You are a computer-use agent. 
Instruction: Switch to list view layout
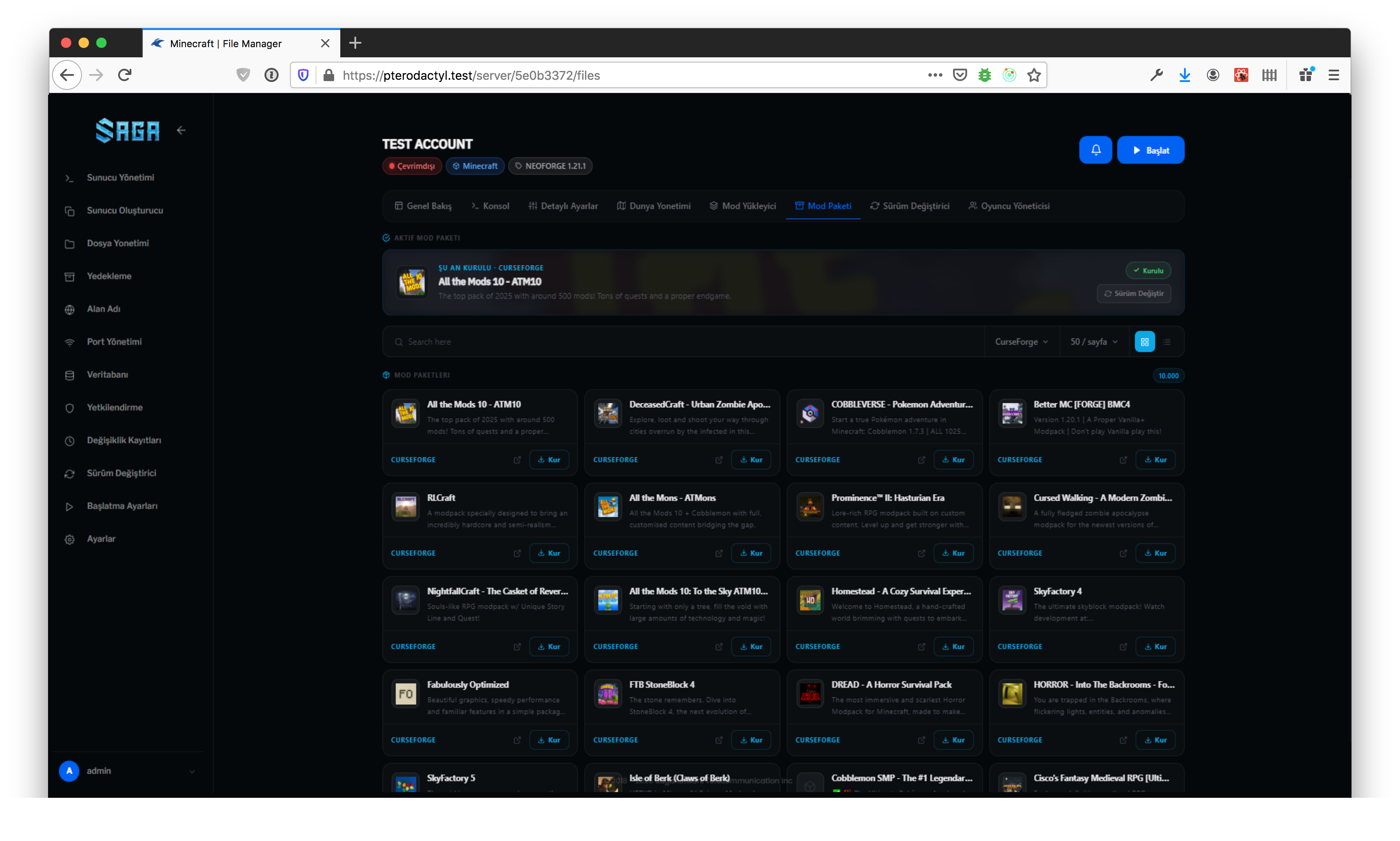point(1166,342)
